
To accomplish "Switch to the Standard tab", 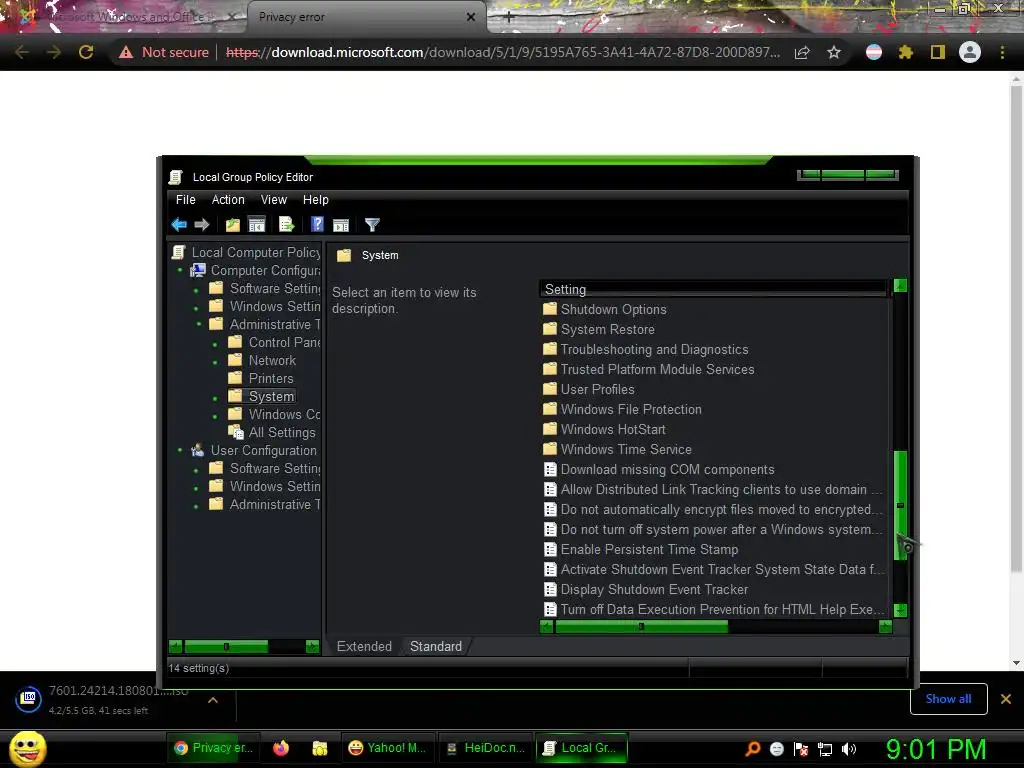I will click(x=436, y=646).
